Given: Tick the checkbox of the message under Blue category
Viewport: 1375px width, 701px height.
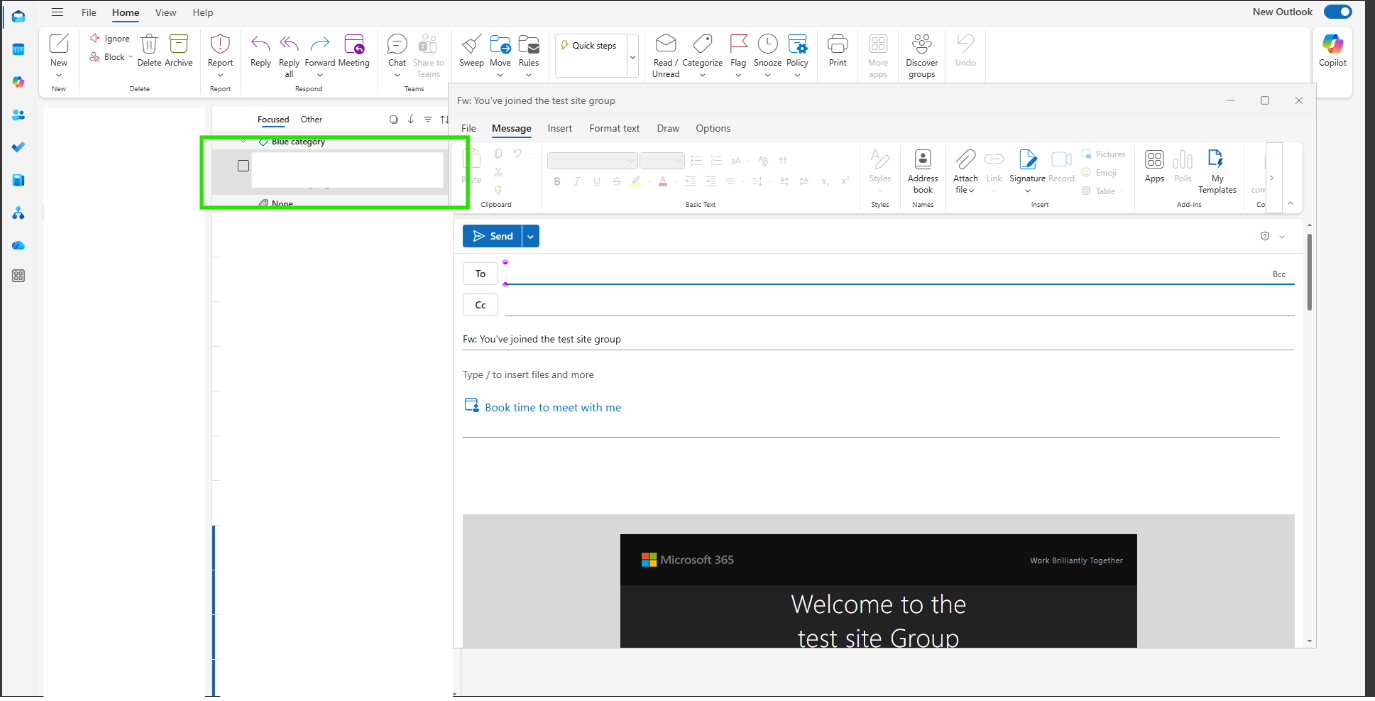Looking at the screenshot, I should [243, 166].
